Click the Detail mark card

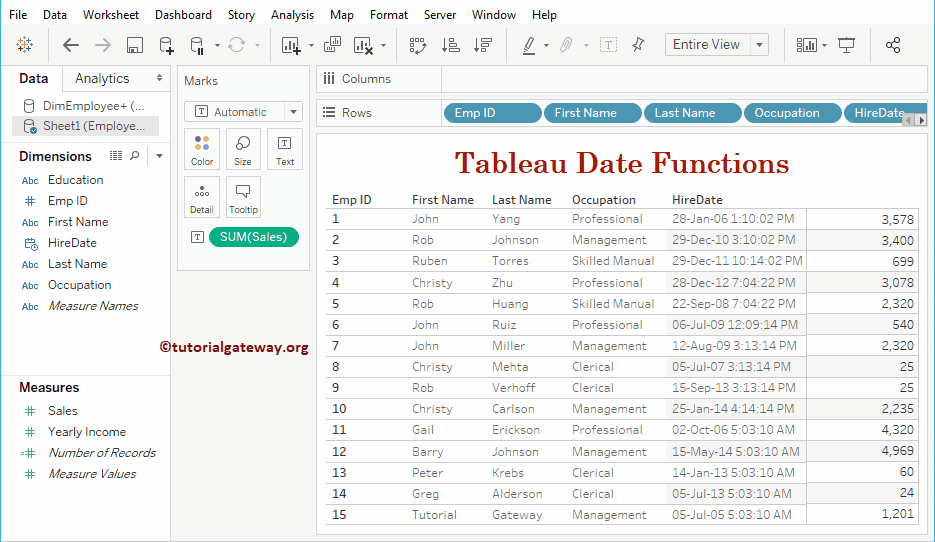pos(202,197)
